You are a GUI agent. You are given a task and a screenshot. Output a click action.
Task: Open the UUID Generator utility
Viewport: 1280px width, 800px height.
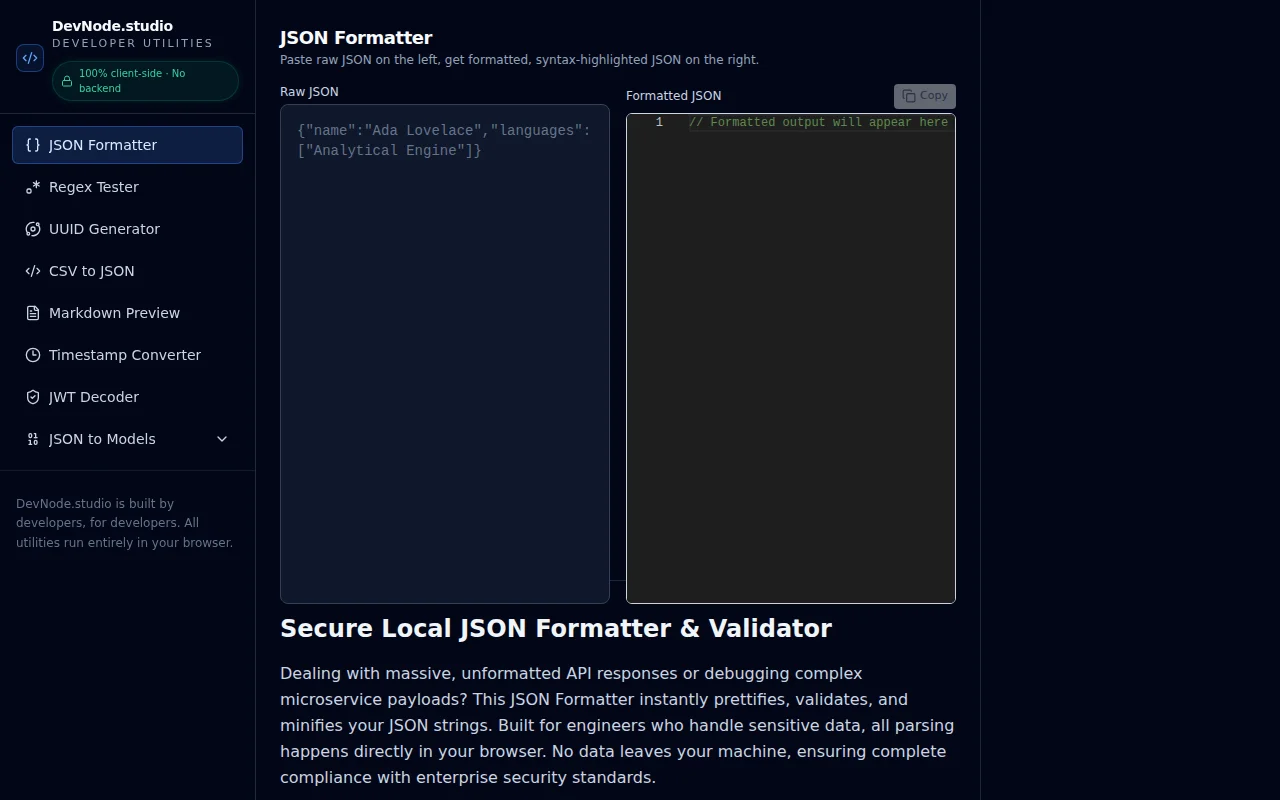tap(127, 229)
